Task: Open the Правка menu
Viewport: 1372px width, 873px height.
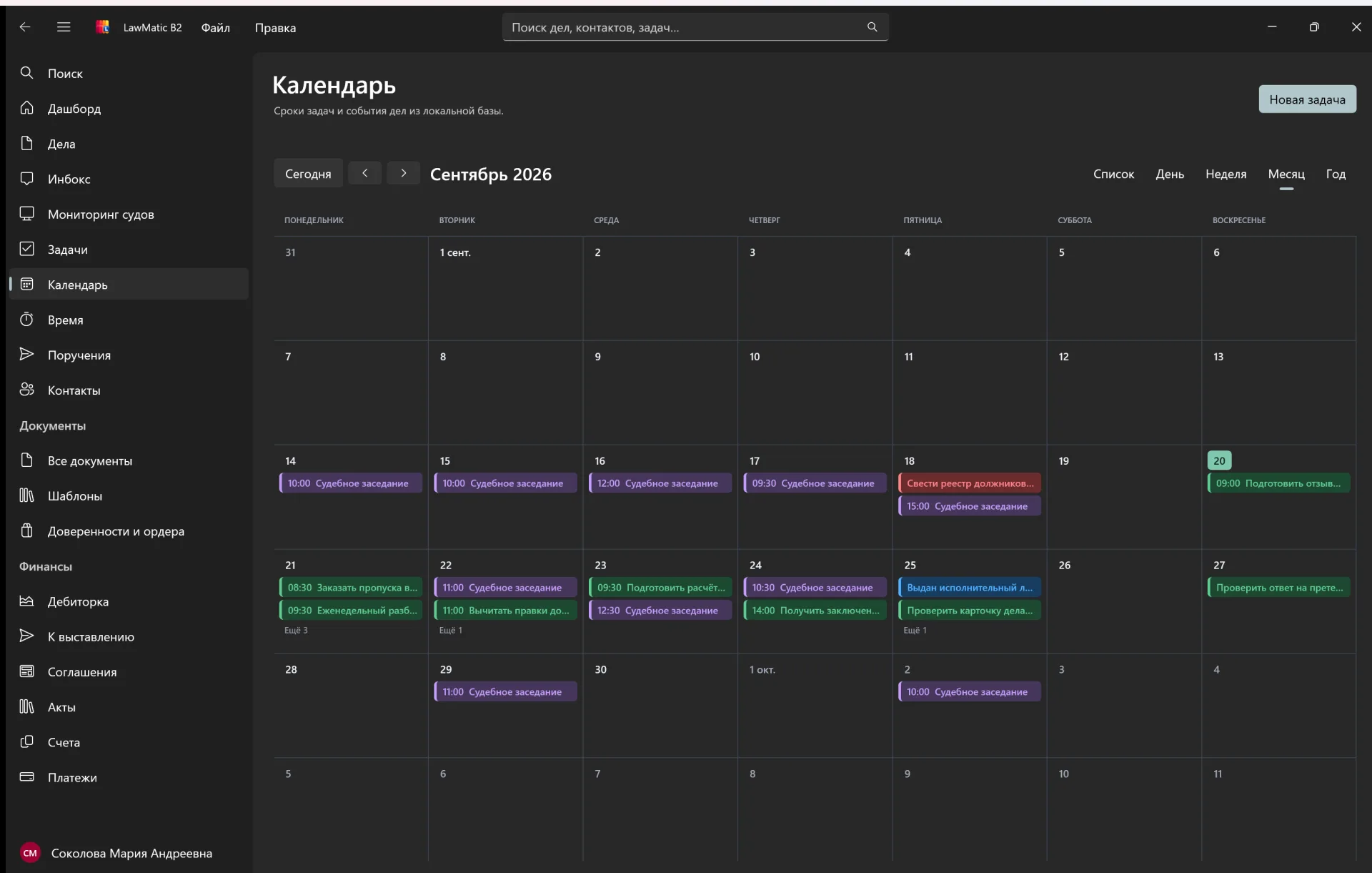Action: (x=275, y=27)
